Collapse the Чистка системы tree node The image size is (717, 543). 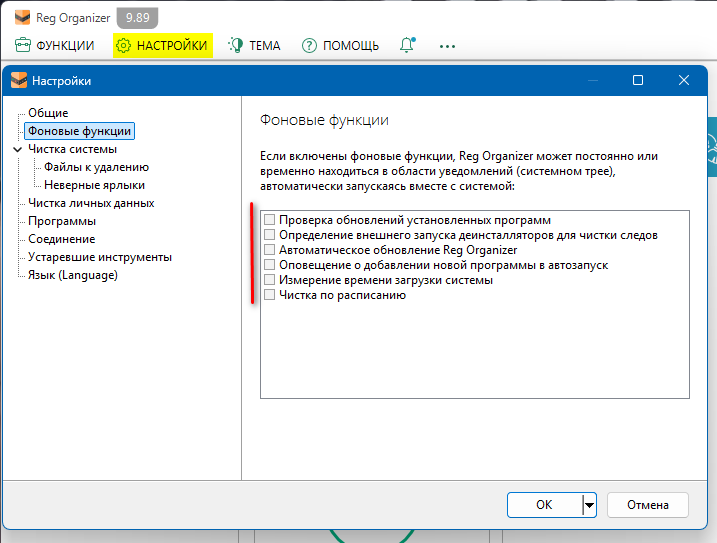17,149
